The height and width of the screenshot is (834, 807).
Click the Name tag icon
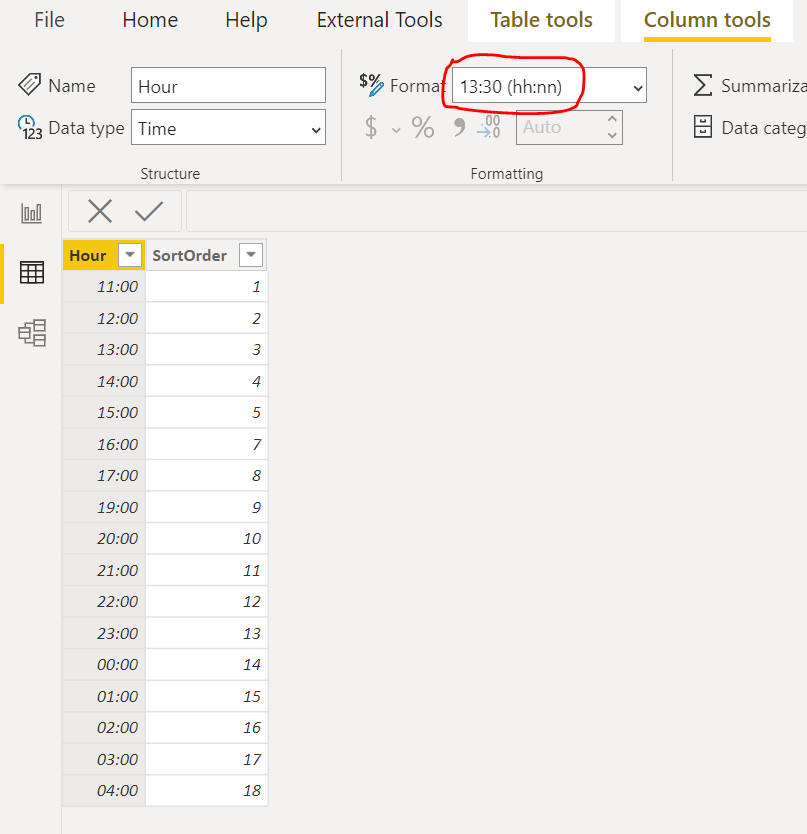pyautogui.click(x=29, y=85)
